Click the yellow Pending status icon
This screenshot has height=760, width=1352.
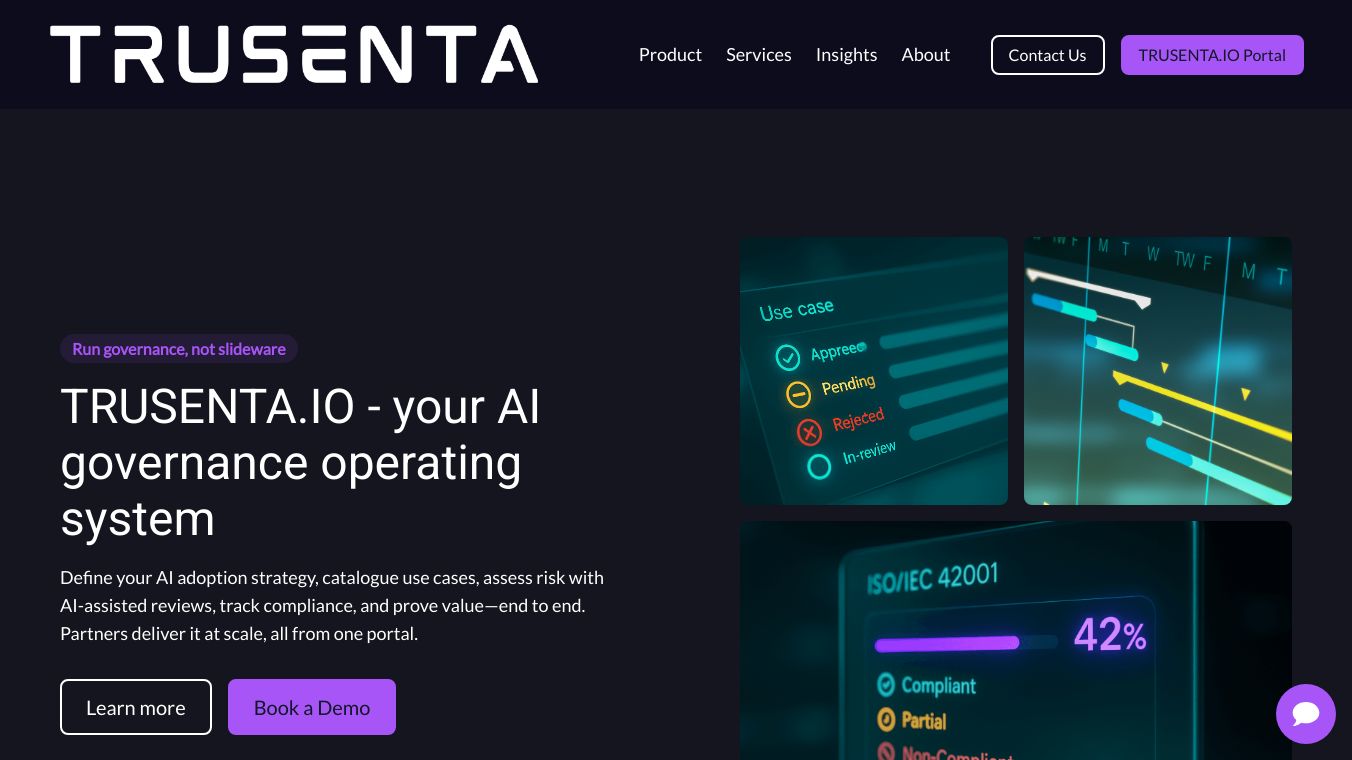point(798,395)
